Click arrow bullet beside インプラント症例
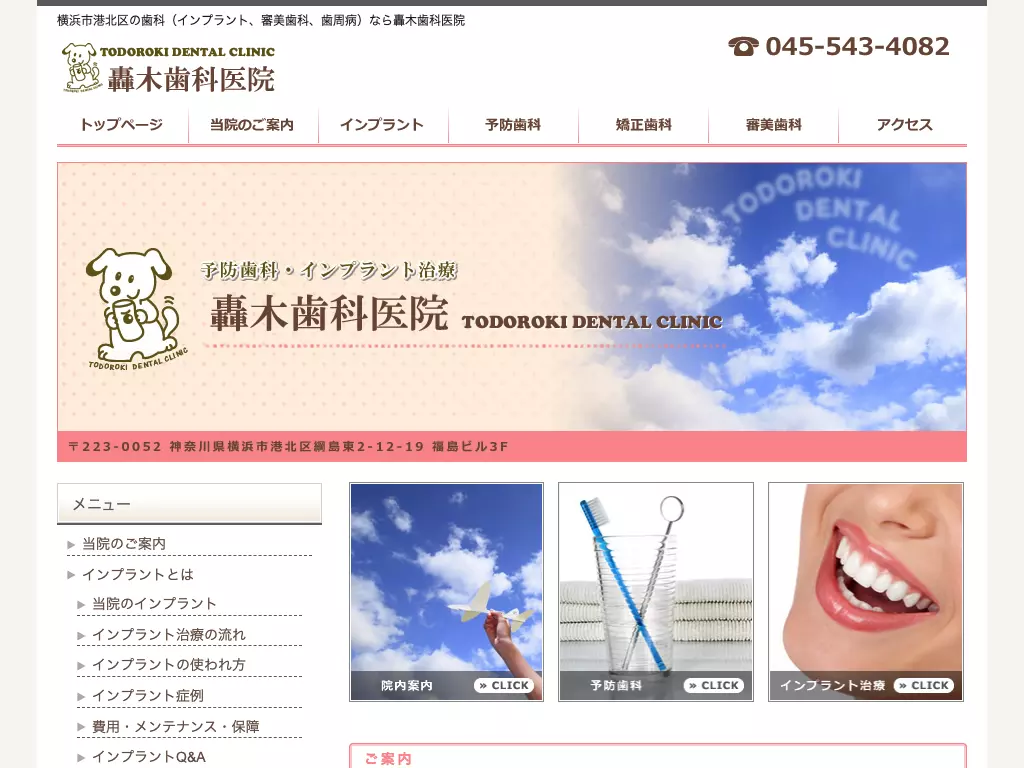This screenshot has height=768, width=1024. click(81, 696)
